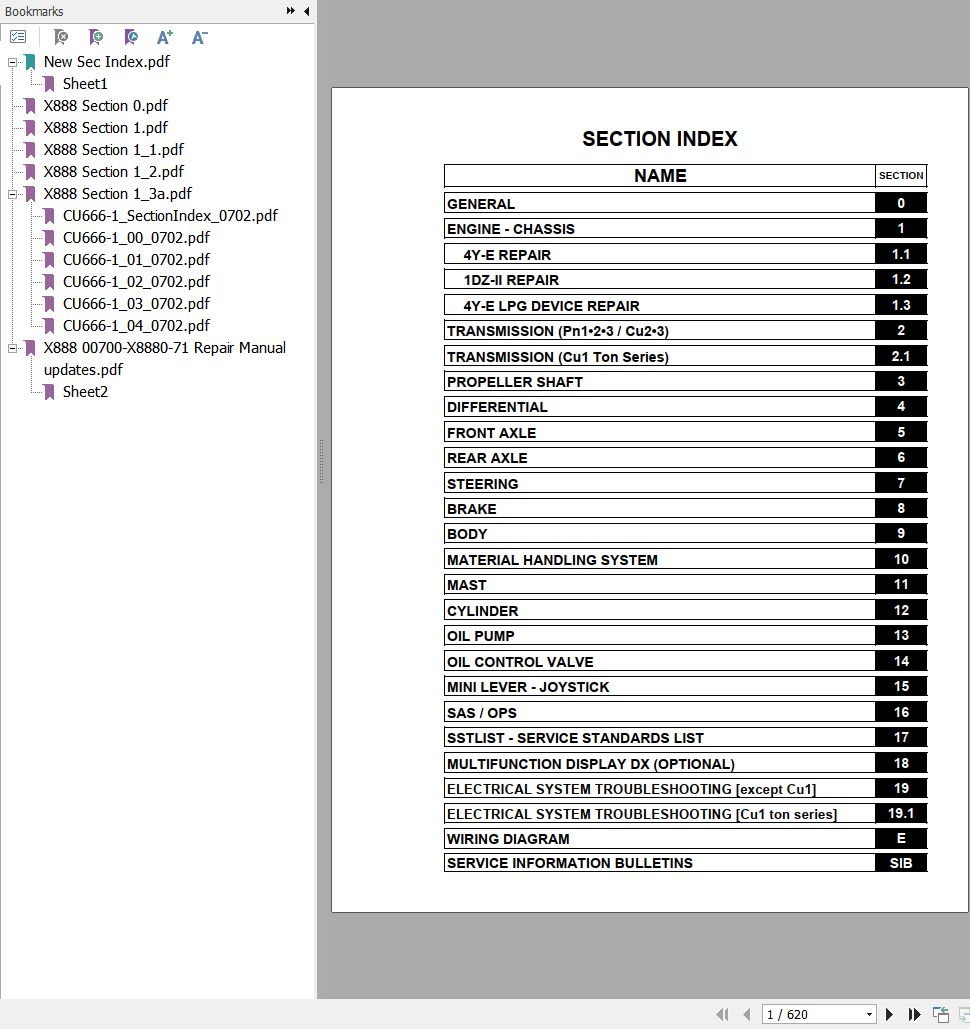Viewport: 970px width, 1029px height.
Task: Increase bookmark text size with A+ icon
Action: tap(165, 37)
